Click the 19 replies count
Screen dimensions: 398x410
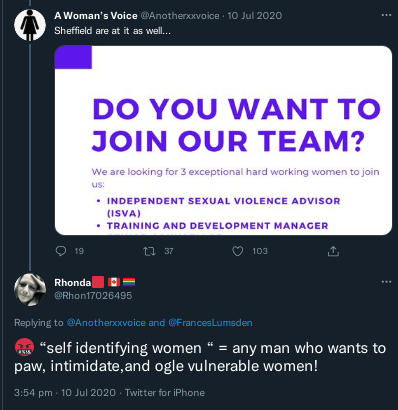click(79, 251)
